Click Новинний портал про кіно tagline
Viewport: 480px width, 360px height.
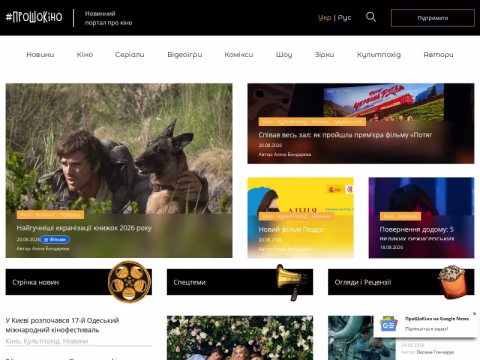tap(108, 18)
